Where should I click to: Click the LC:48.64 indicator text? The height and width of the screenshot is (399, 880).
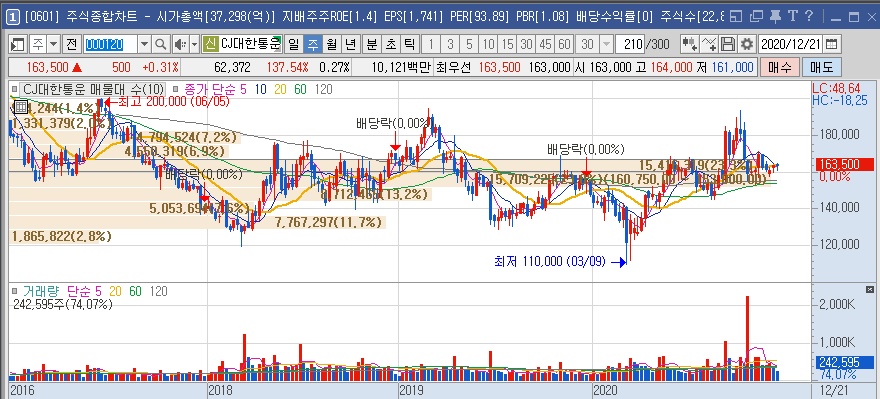pos(836,89)
